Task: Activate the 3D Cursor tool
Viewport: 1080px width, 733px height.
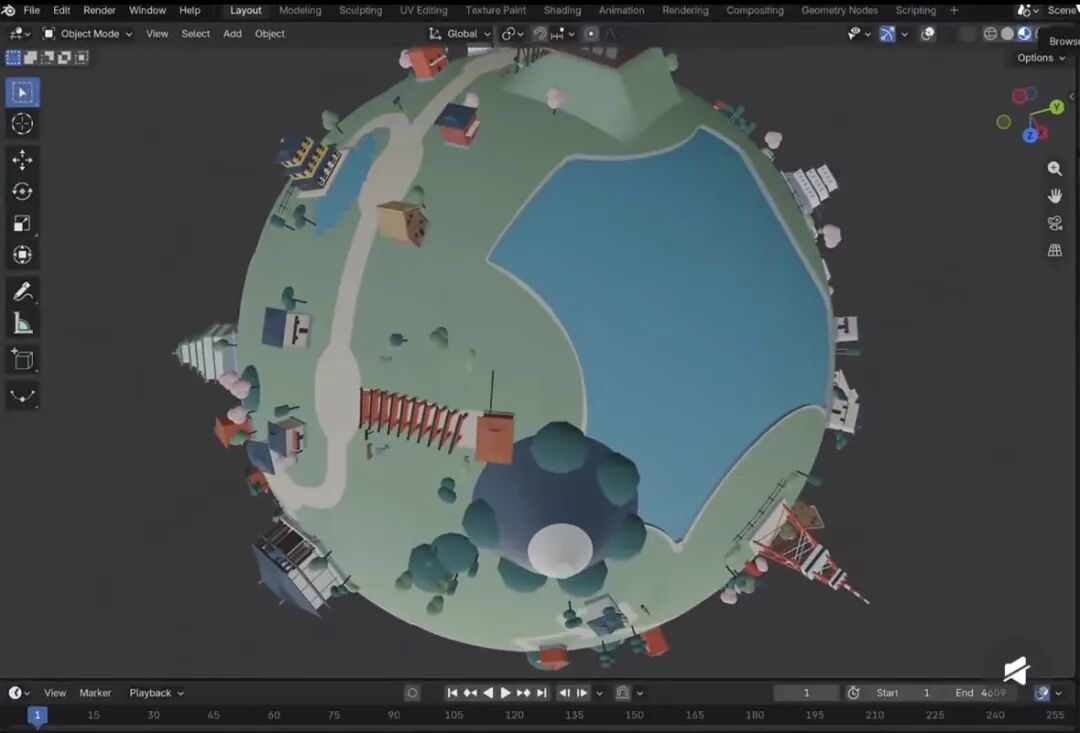Action: pyautogui.click(x=22, y=124)
